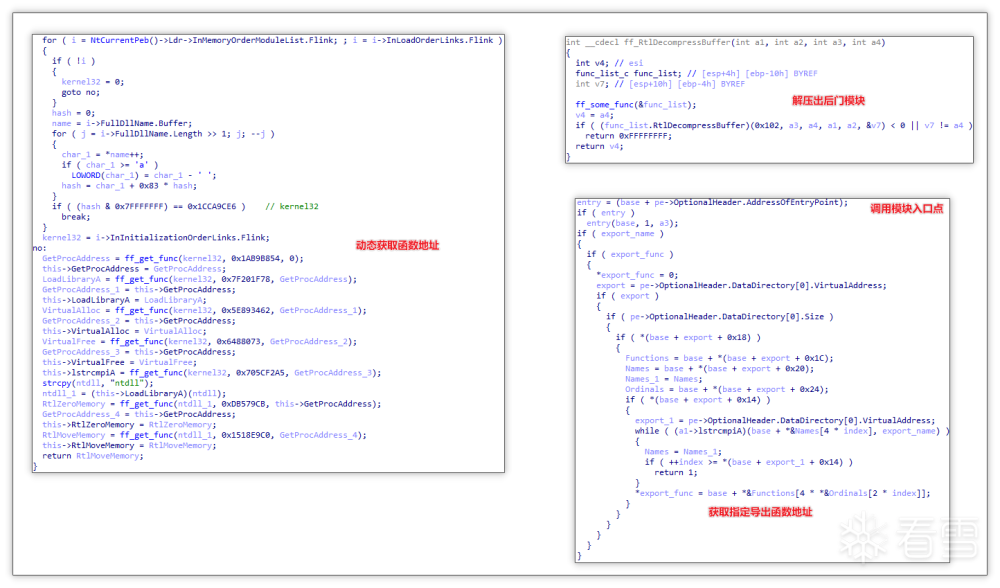The image size is (1000, 588).
Task: Select the 'return 0xFFFFFFFF;' line
Action: tap(628, 136)
